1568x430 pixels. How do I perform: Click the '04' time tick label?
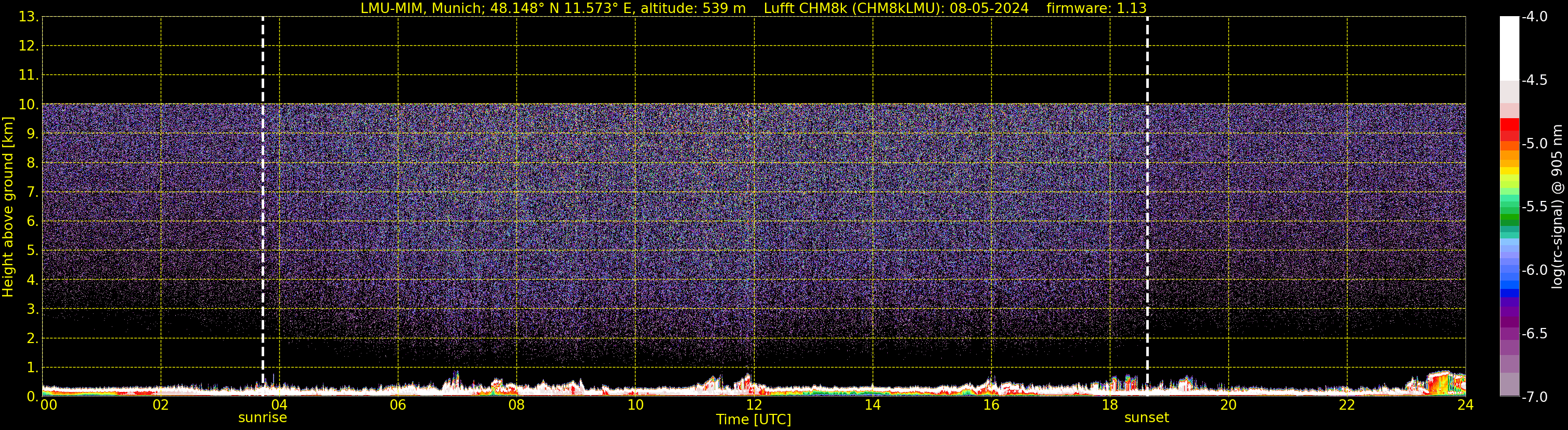[x=279, y=405]
